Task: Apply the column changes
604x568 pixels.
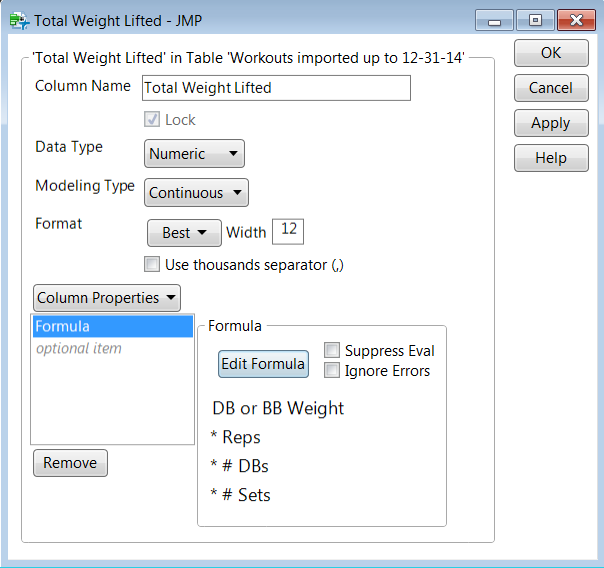Action: click(550, 123)
